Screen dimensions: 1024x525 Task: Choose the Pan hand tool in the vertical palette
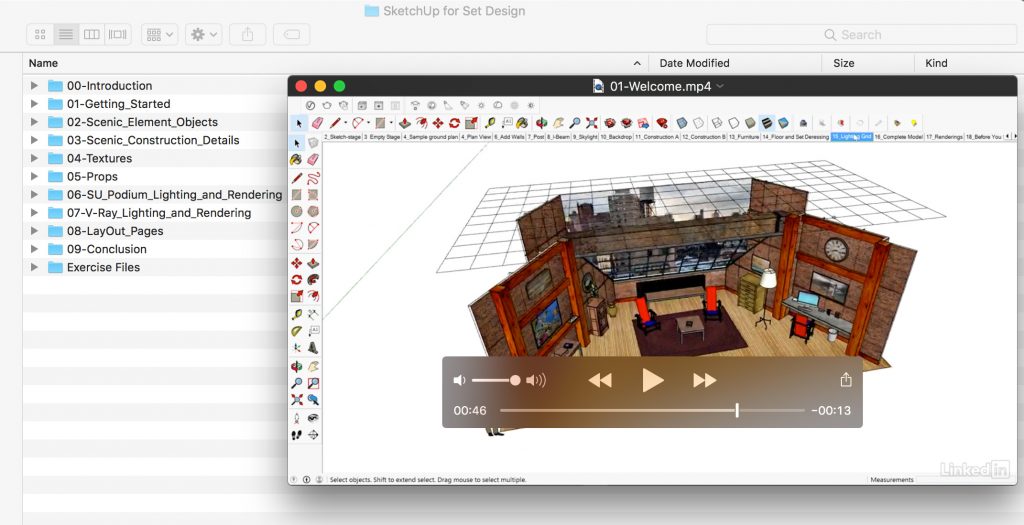pyautogui.click(x=313, y=366)
